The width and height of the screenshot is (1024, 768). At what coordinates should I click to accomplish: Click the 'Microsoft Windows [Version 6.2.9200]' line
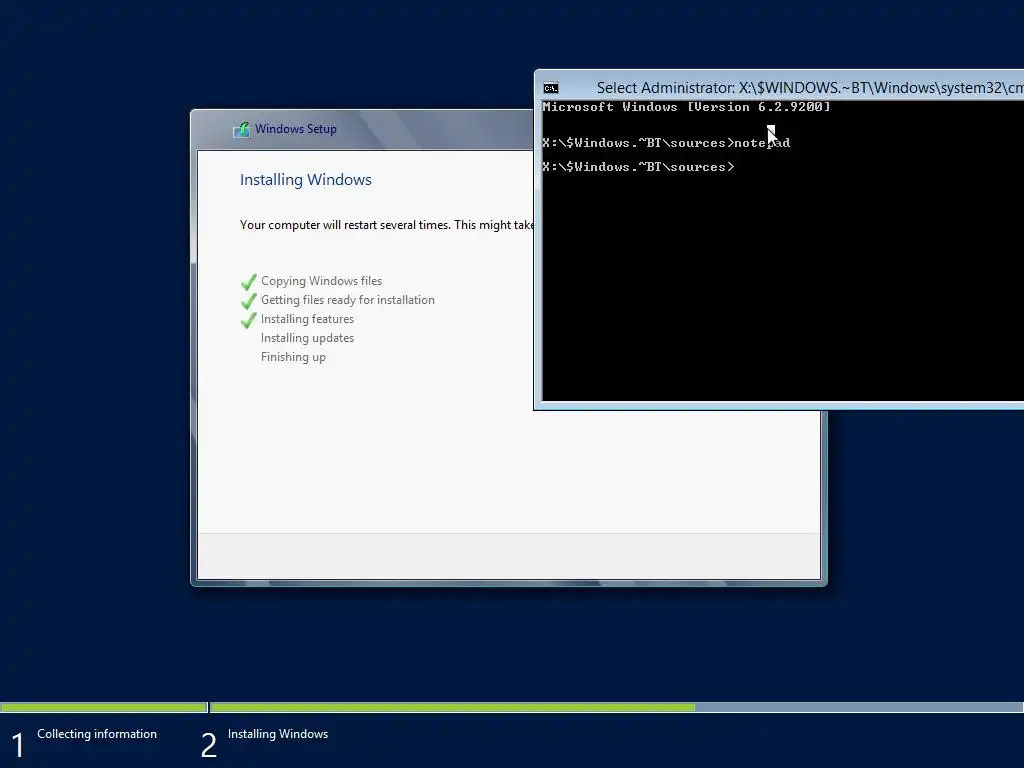click(686, 107)
